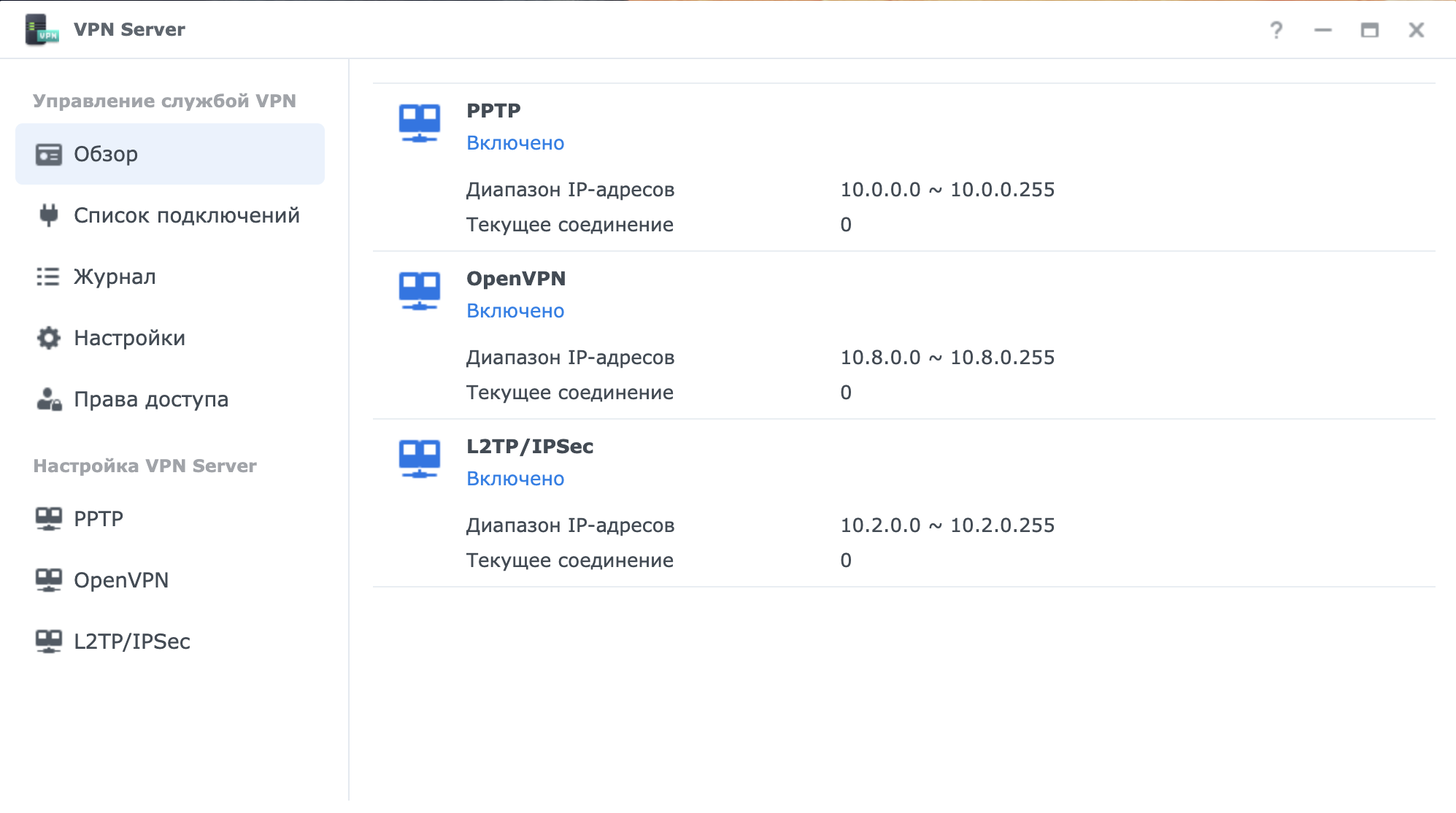Screen dimensions: 1456x813
Task: Click the Права доступа user-lock icon
Action: pyautogui.click(x=49, y=399)
